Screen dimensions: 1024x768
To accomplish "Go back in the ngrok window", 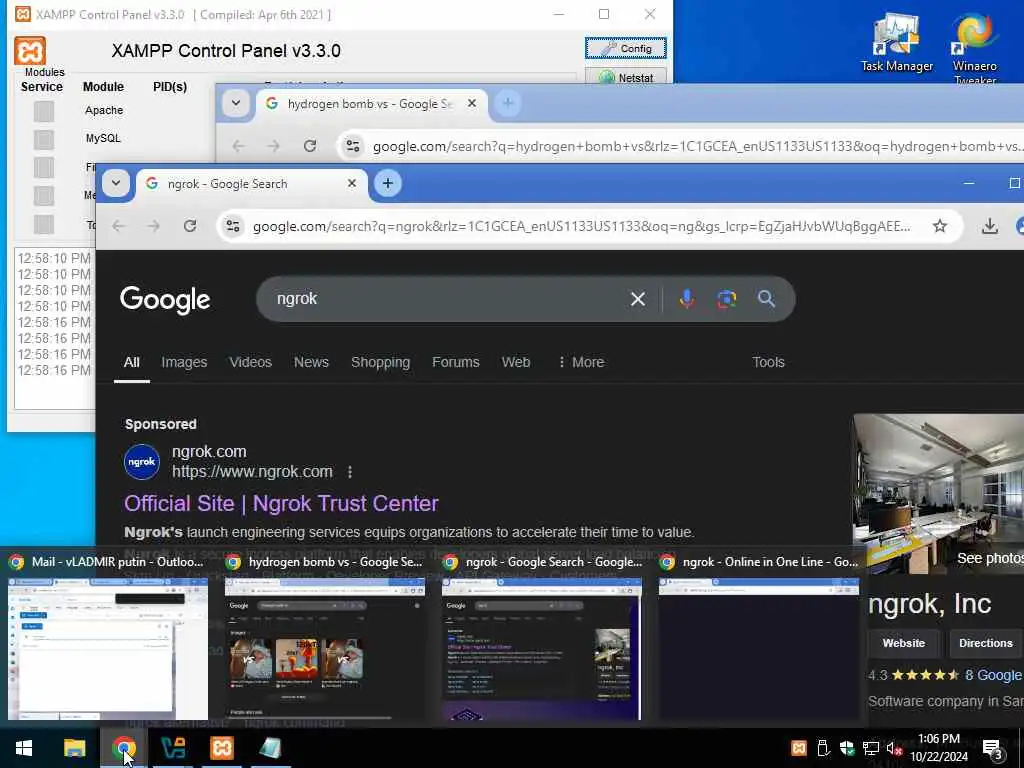I will (x=118, y=226).
